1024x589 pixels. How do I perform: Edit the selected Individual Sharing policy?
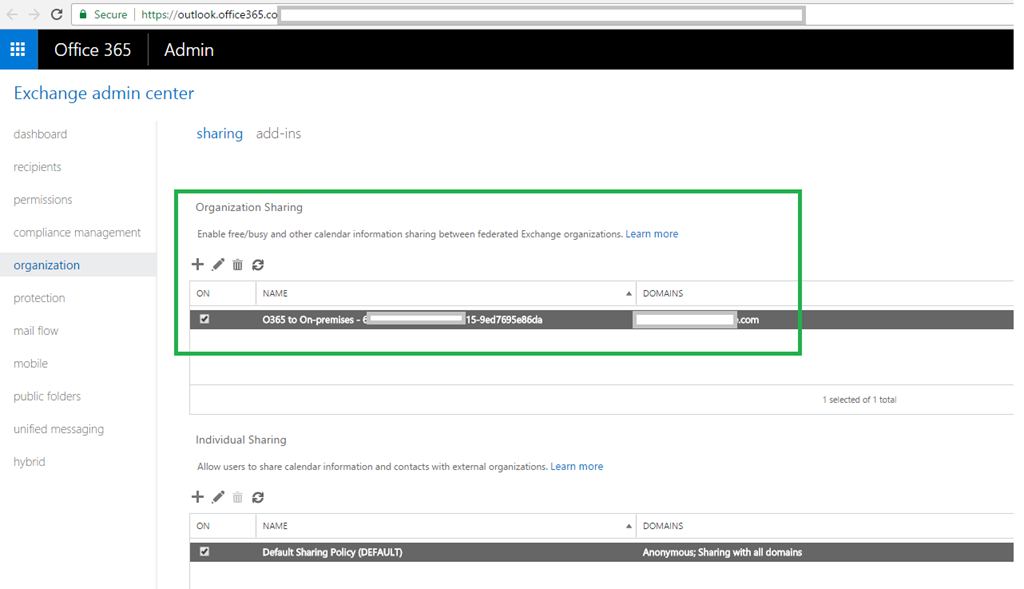coord(218,497)
